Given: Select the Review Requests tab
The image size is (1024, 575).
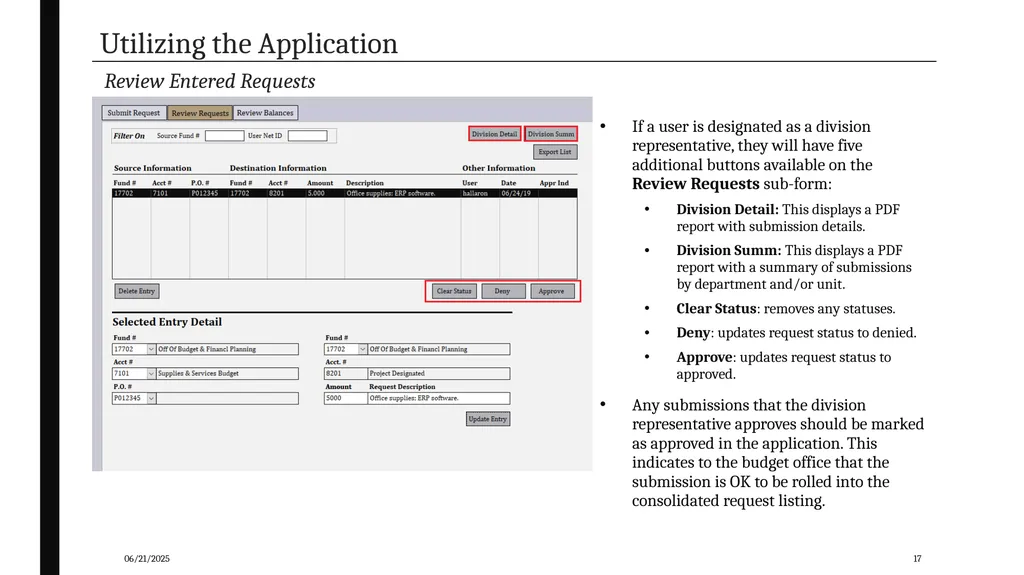Looking at the screenshot, I should (200, 113).
